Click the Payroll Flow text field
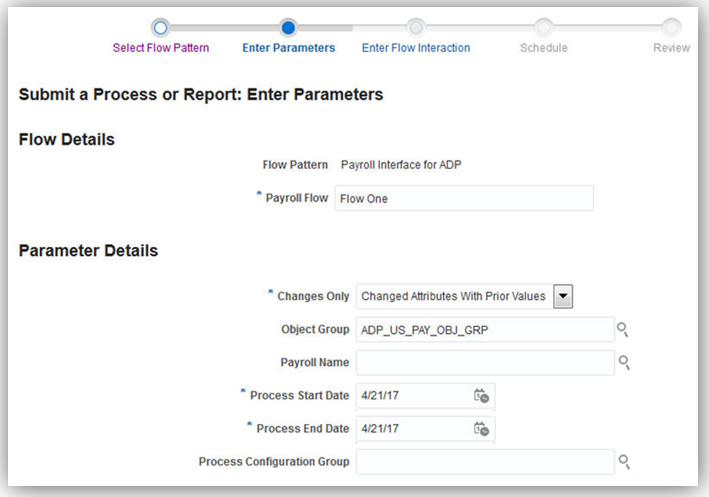This screenshot has width=709, height=497. click(464, 198)
